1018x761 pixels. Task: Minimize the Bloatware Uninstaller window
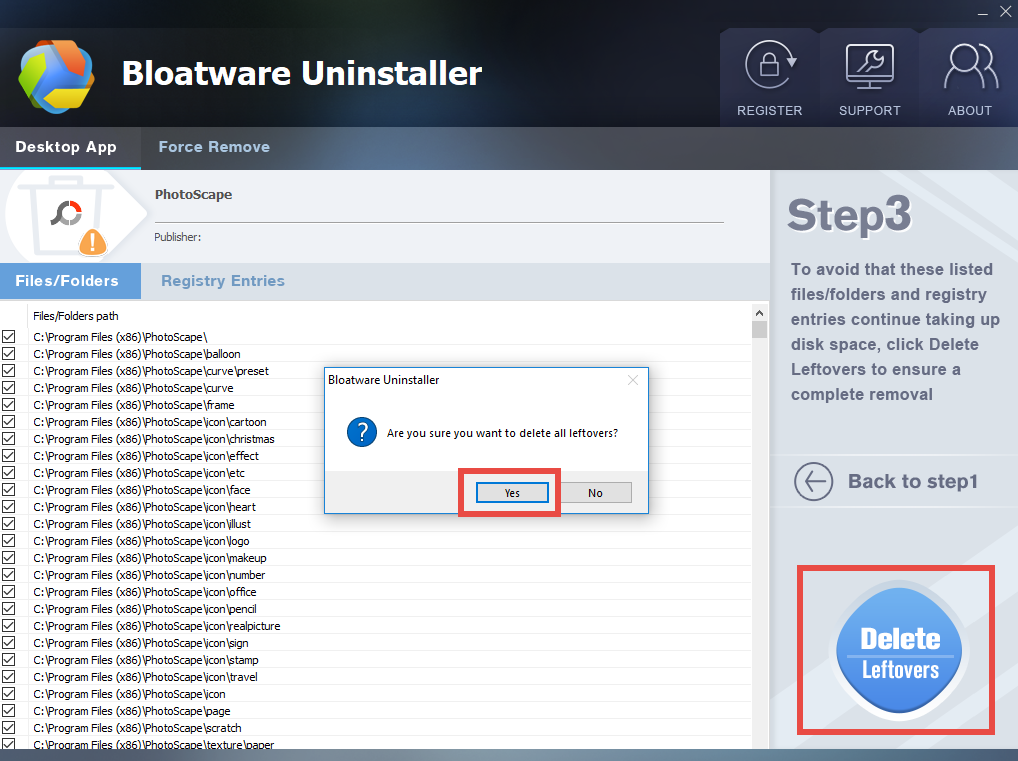[x=983, y=12]
